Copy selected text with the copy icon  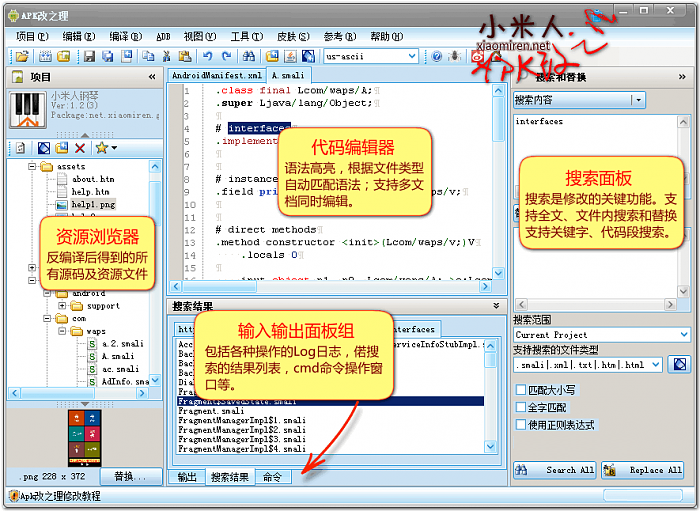pos(148,56)
